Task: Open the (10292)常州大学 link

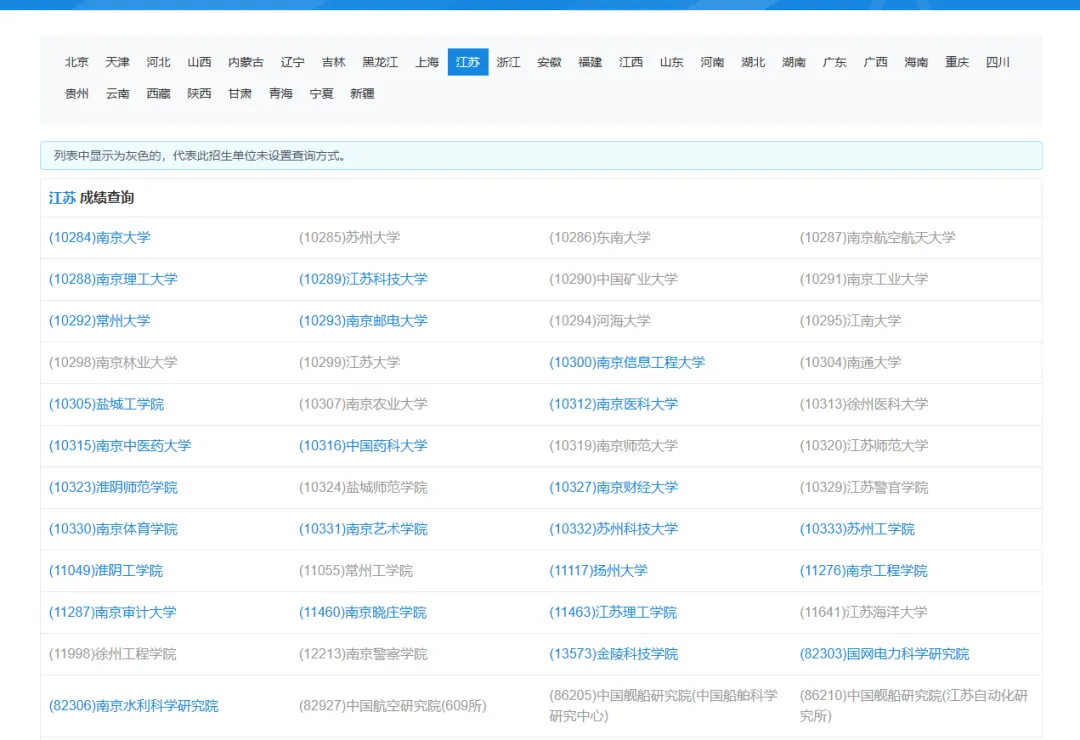Action: click(99, 321)
